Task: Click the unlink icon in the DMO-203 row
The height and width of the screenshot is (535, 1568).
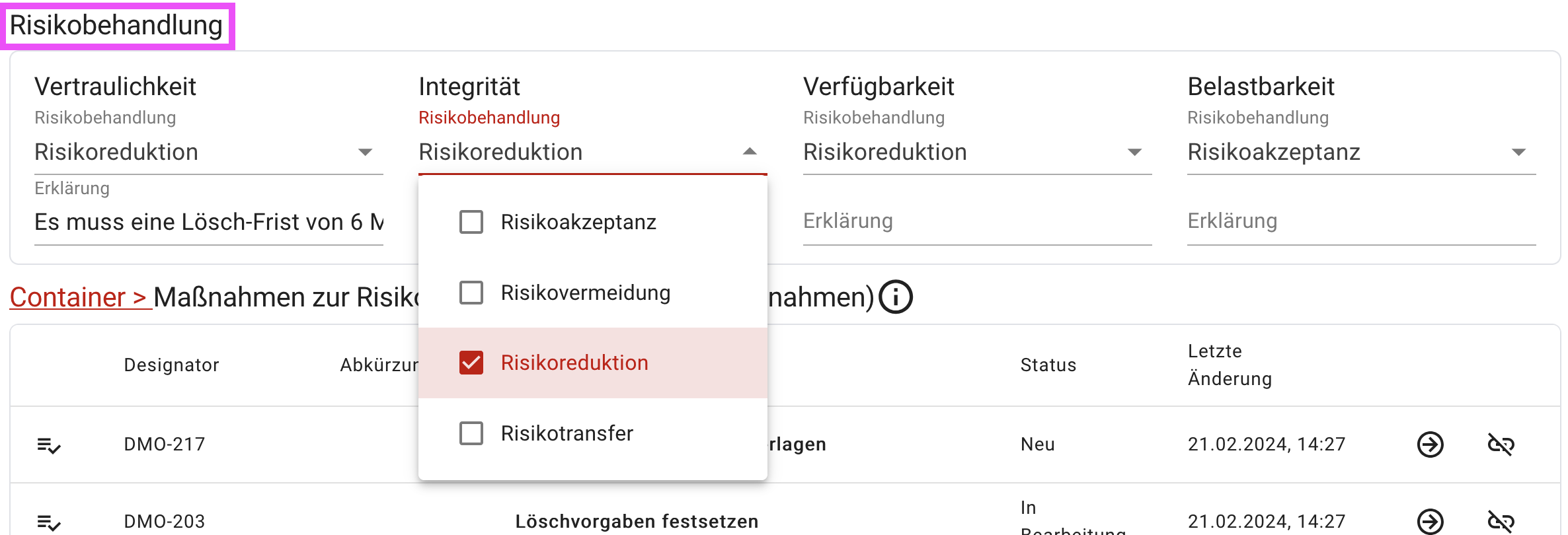Action: tap(1501, 521)
